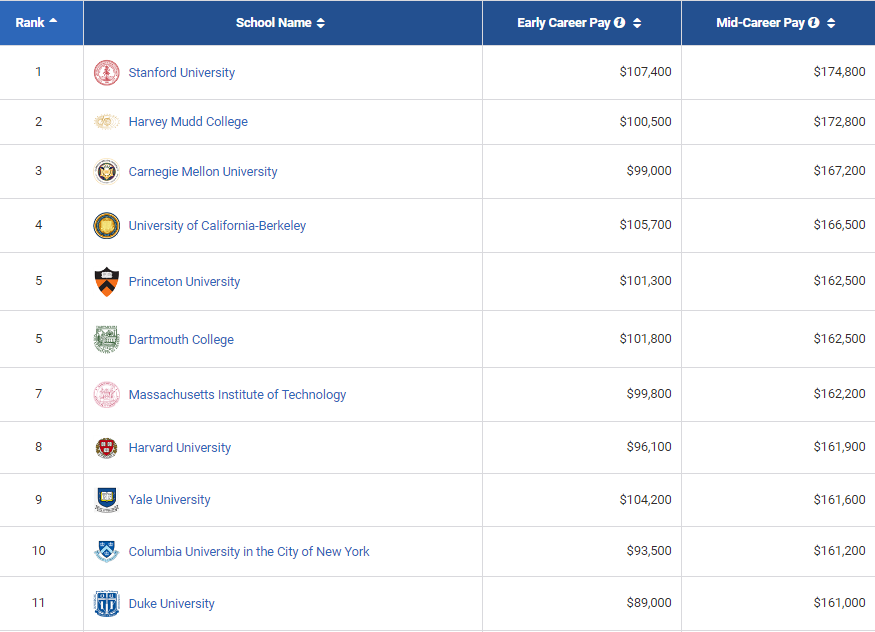Sort by Early Career Pay arrows
Image resolution: width=875 pixels, height=632 pixels.
(637, 23)
